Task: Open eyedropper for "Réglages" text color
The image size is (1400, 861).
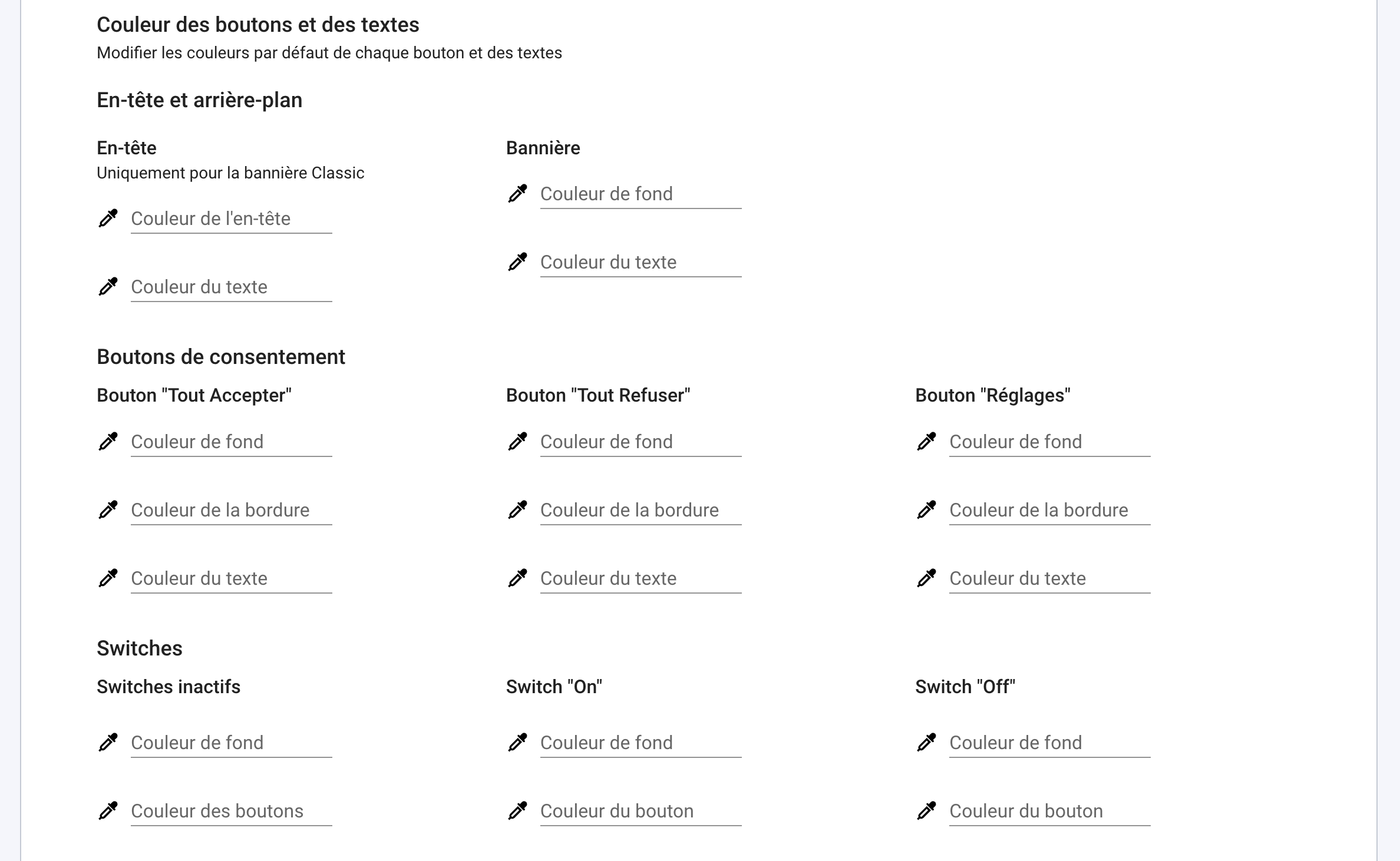Action: pos(926,578)
